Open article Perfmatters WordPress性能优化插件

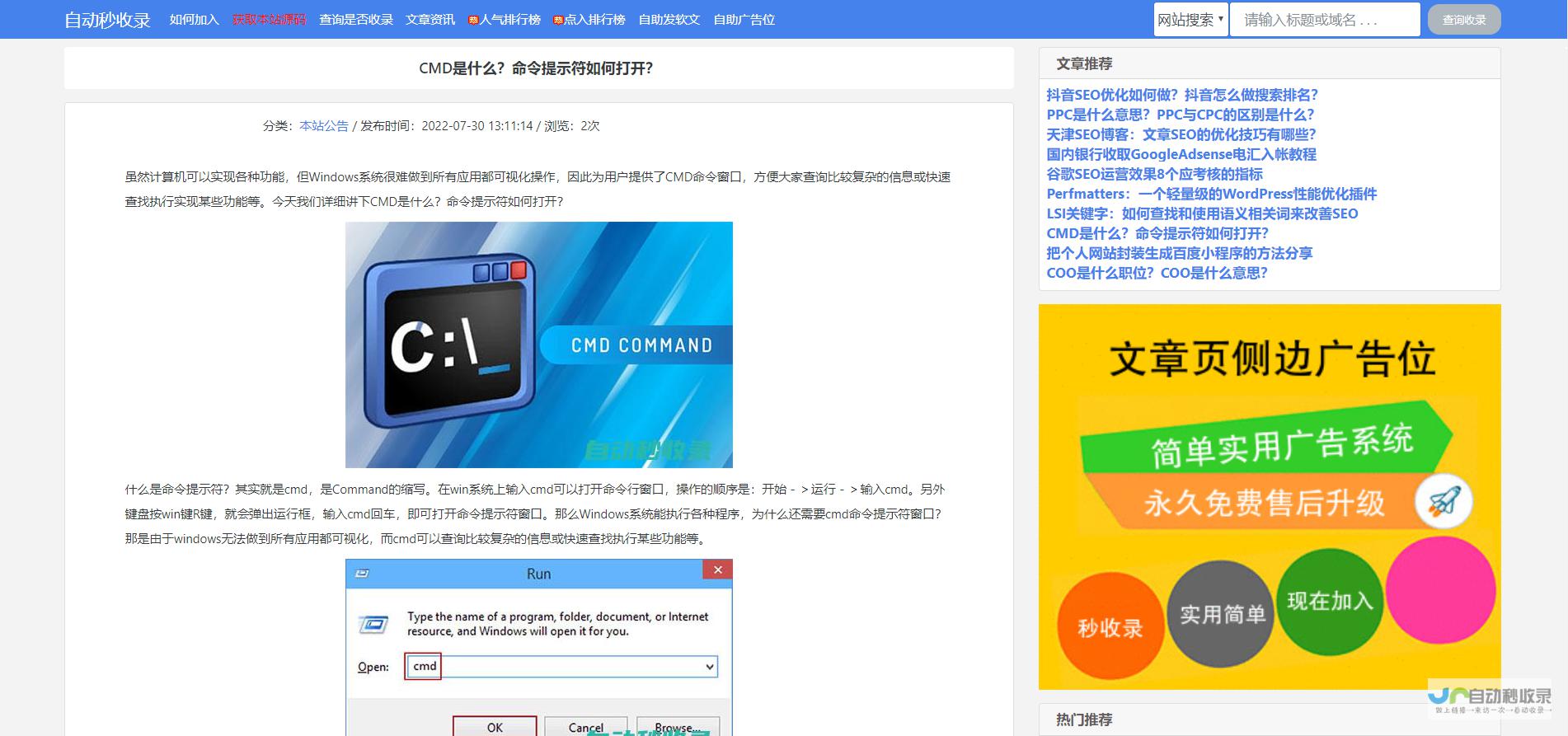click(1212, 194)
